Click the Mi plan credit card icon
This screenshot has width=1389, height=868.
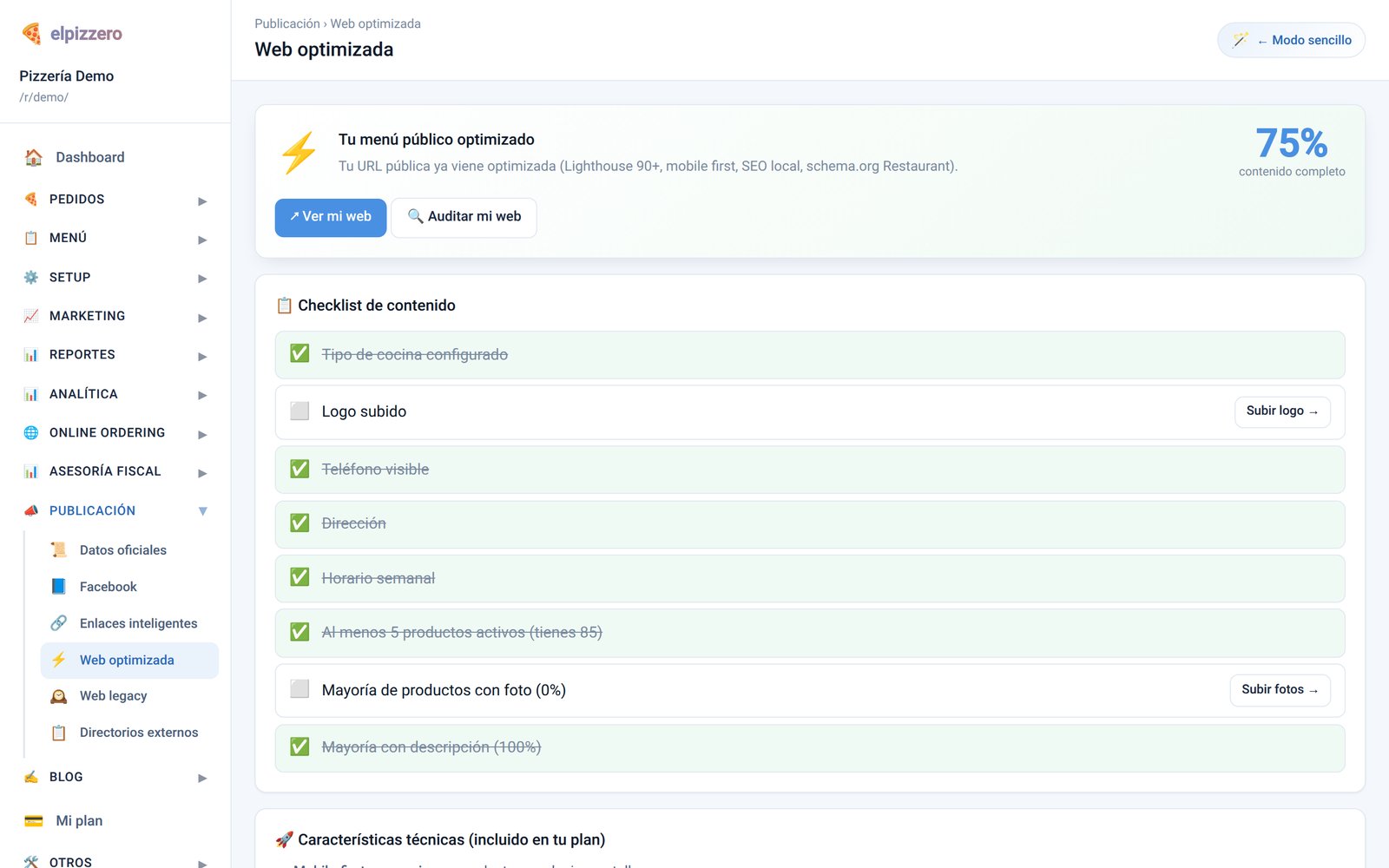[x=34, y=820]
